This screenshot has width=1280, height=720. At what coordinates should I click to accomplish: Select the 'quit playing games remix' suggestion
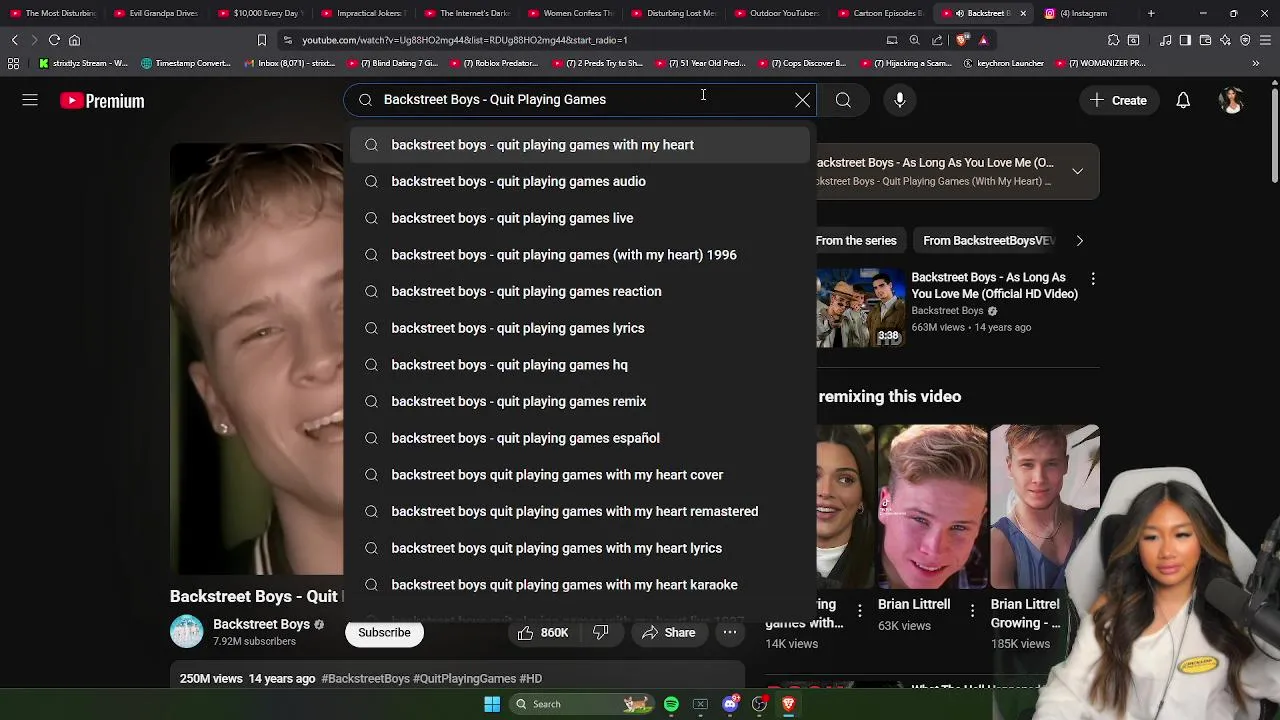click(x=580, y=401)
